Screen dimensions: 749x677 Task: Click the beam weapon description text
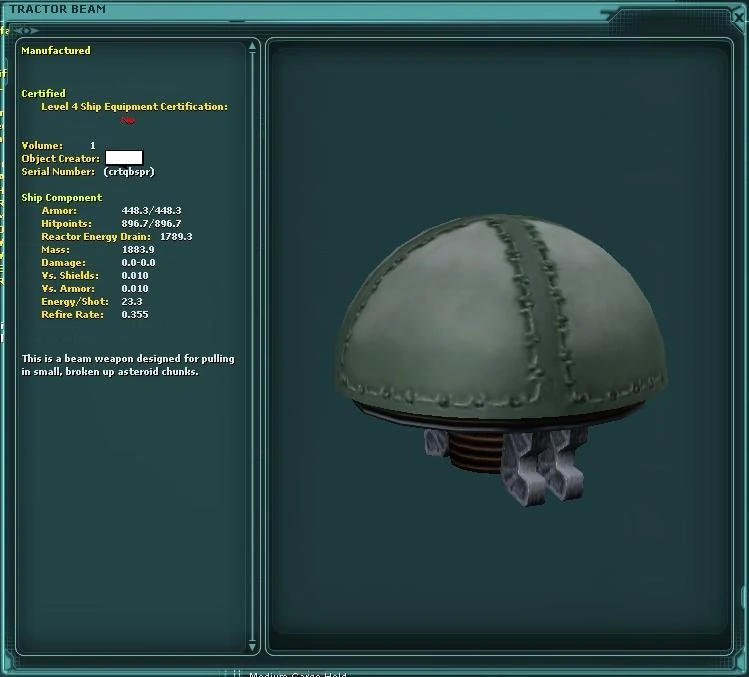[x=128, y=365]
